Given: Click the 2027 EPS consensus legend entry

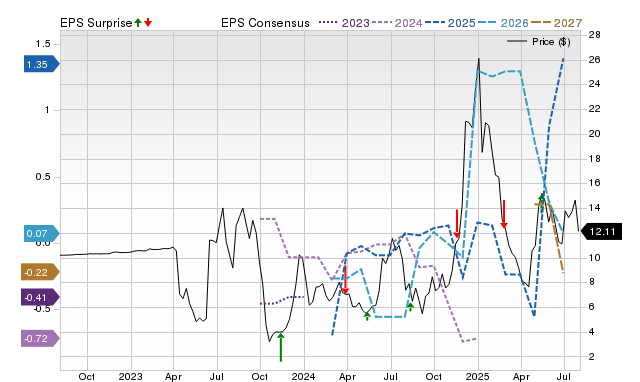Looking at the screenshot, I should coord(556,23).
